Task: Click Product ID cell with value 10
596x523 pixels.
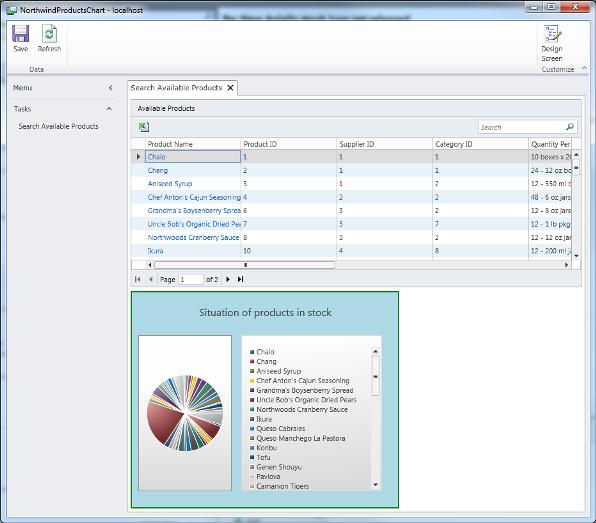Action: 288,251
